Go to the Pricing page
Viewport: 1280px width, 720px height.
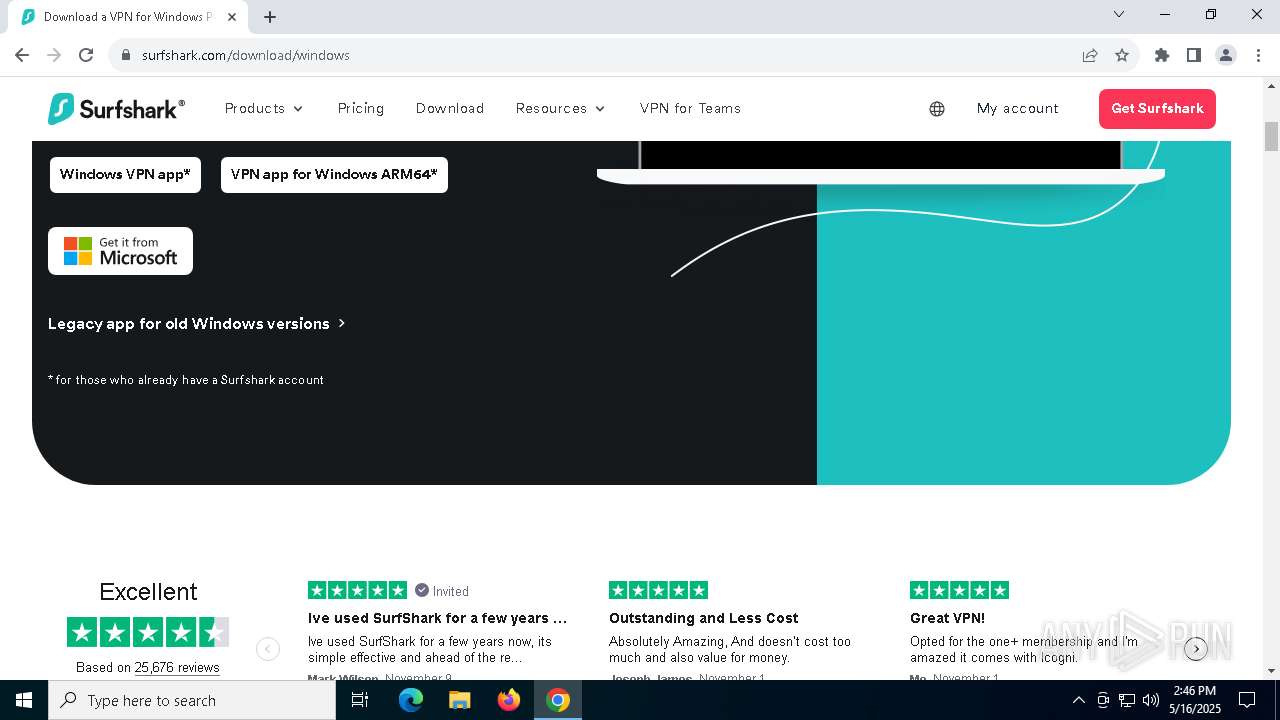(x=361, y=108)
